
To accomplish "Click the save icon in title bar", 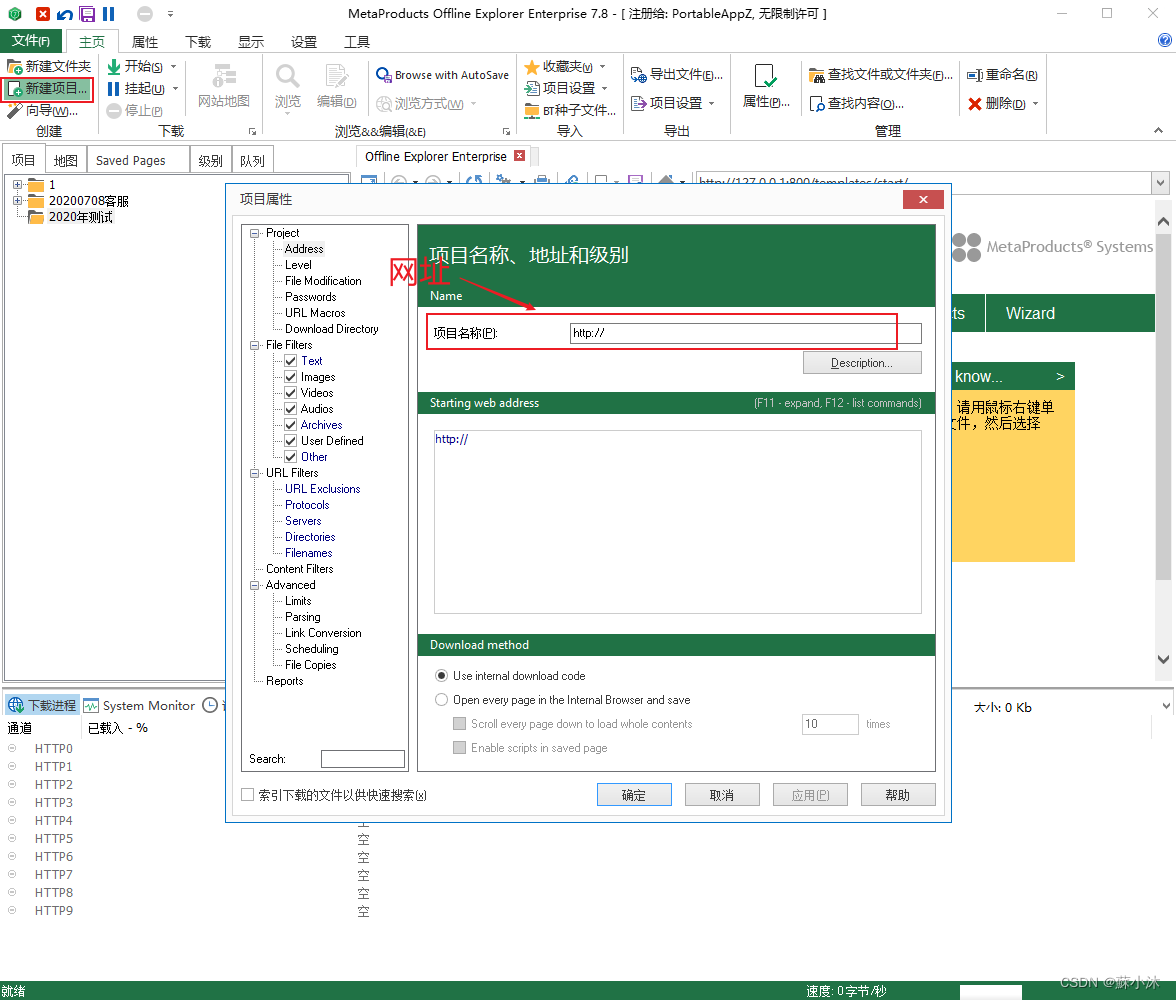I will 87,14.
